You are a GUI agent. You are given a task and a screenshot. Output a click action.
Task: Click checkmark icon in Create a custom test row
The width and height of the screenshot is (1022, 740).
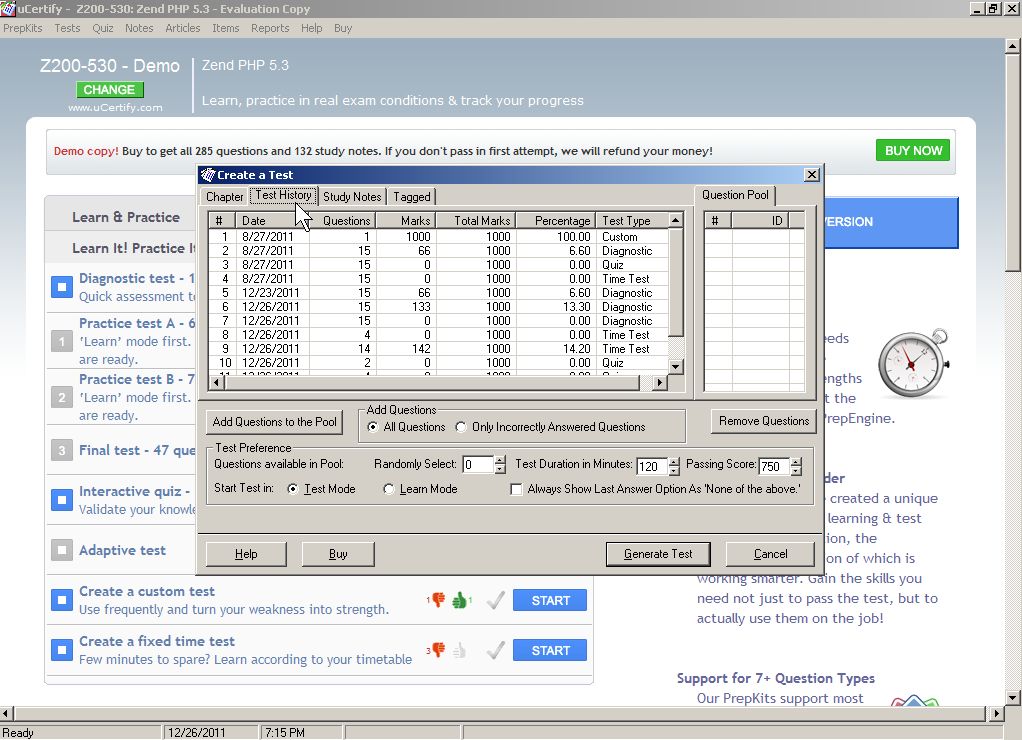pos(496,599)
